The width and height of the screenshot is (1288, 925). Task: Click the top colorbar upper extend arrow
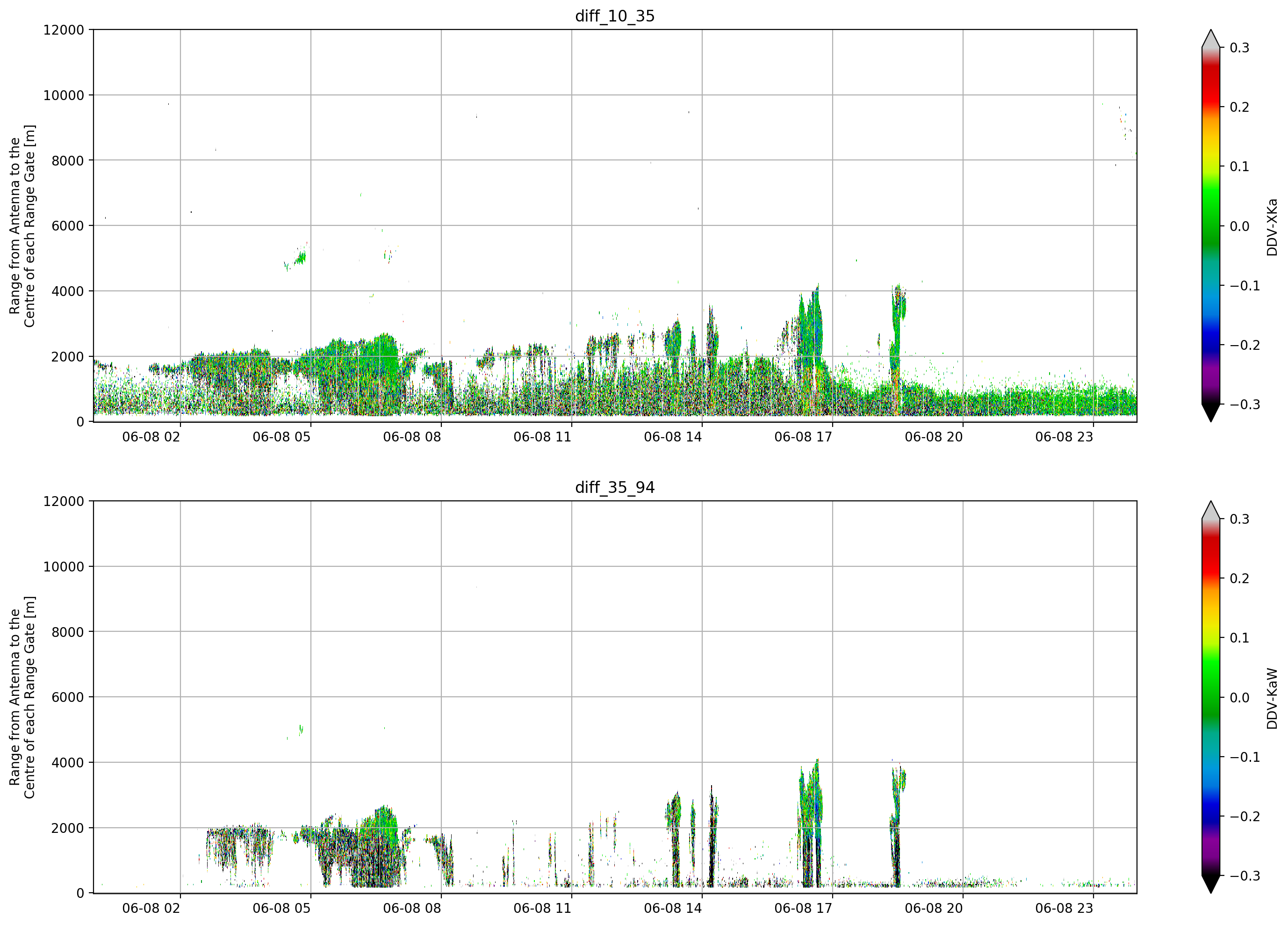coord(1211,39)
